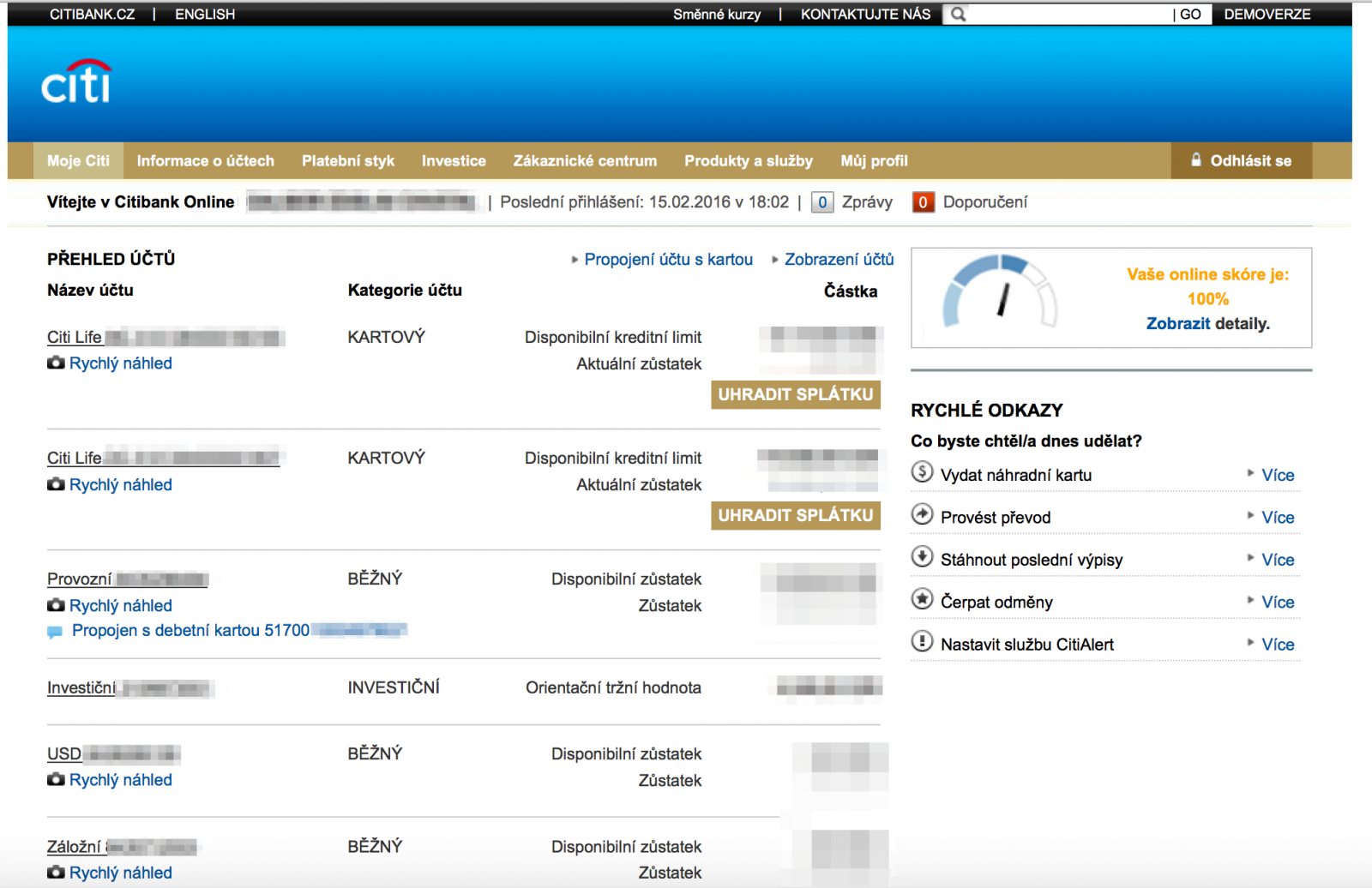The width and height of the screenshot is (1372, 888).
Task: Click the star icon next to Čerpat odměny
Action: click(922, 599)
